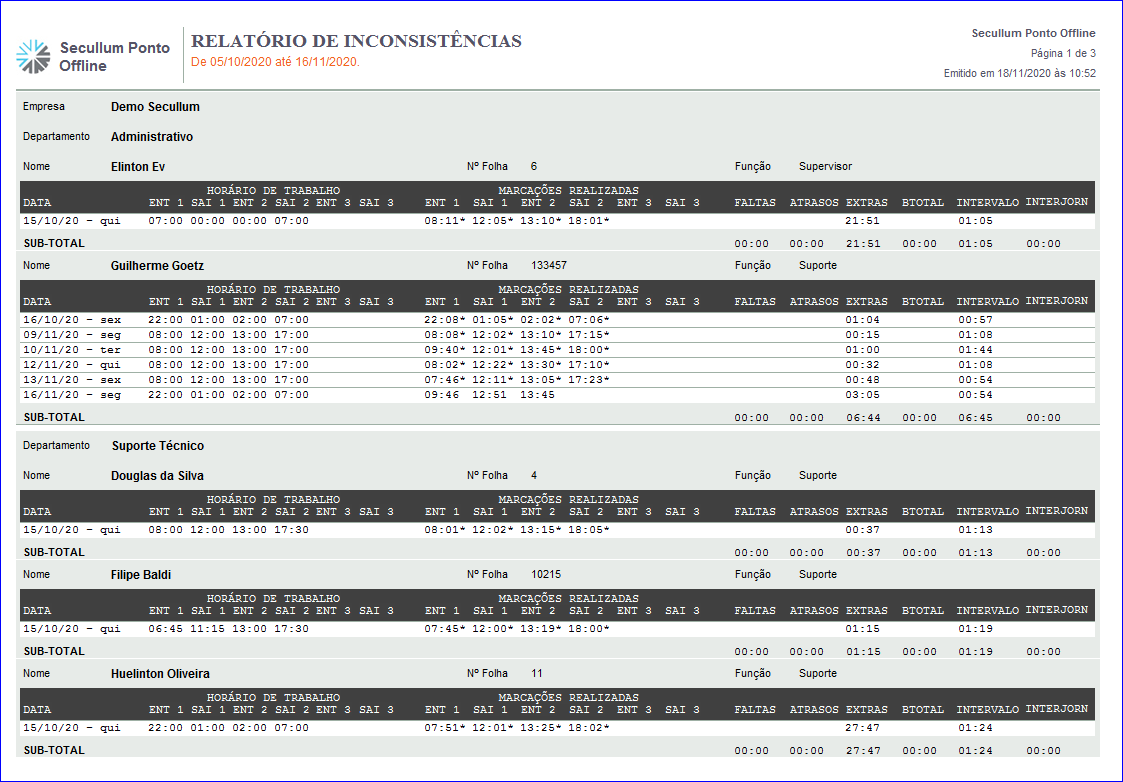Click the Administrativo department name
This screenshot has width=1123, height=782.
click(152, 137)
